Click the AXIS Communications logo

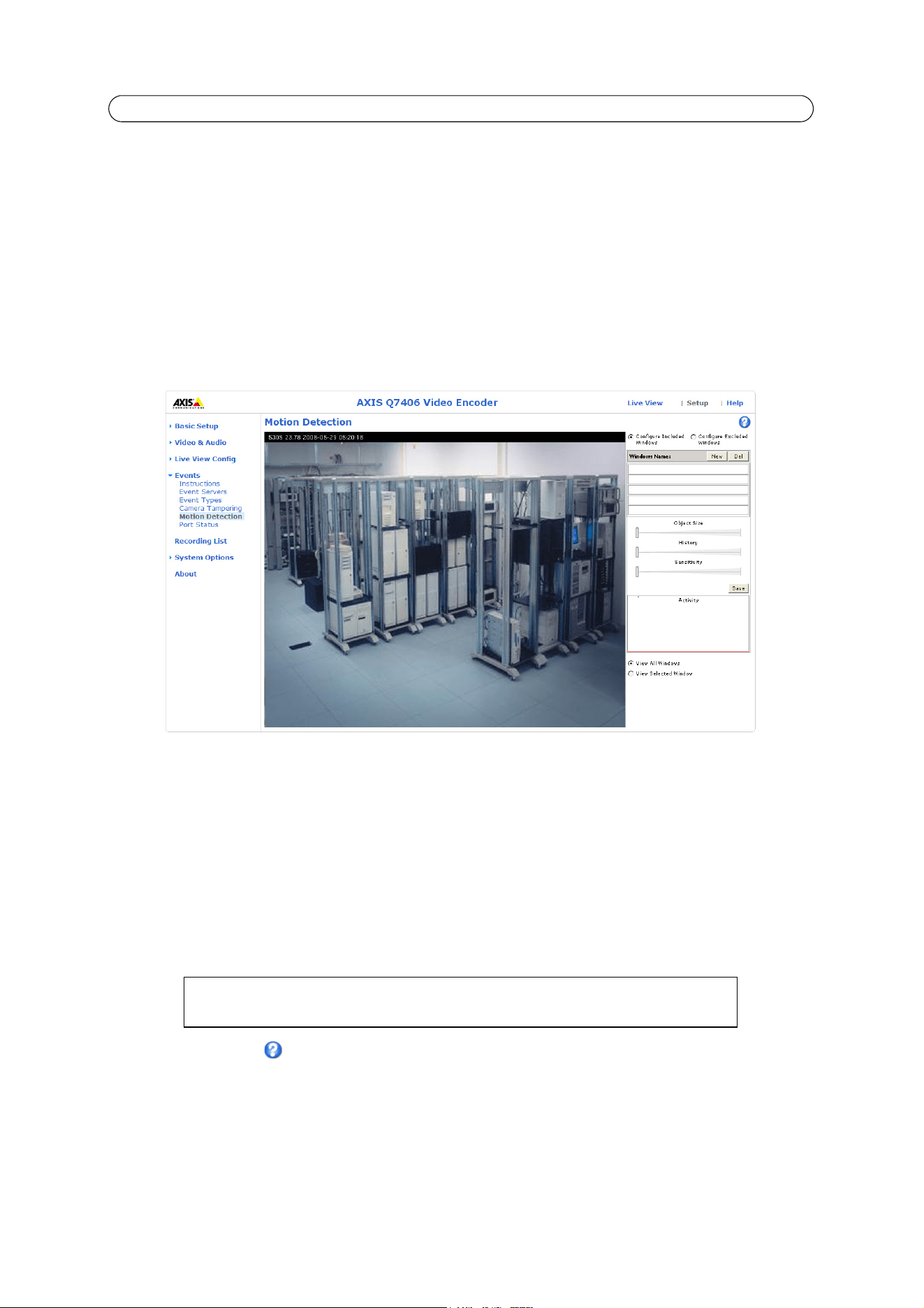pyautogui.click(x=189, y=402)
